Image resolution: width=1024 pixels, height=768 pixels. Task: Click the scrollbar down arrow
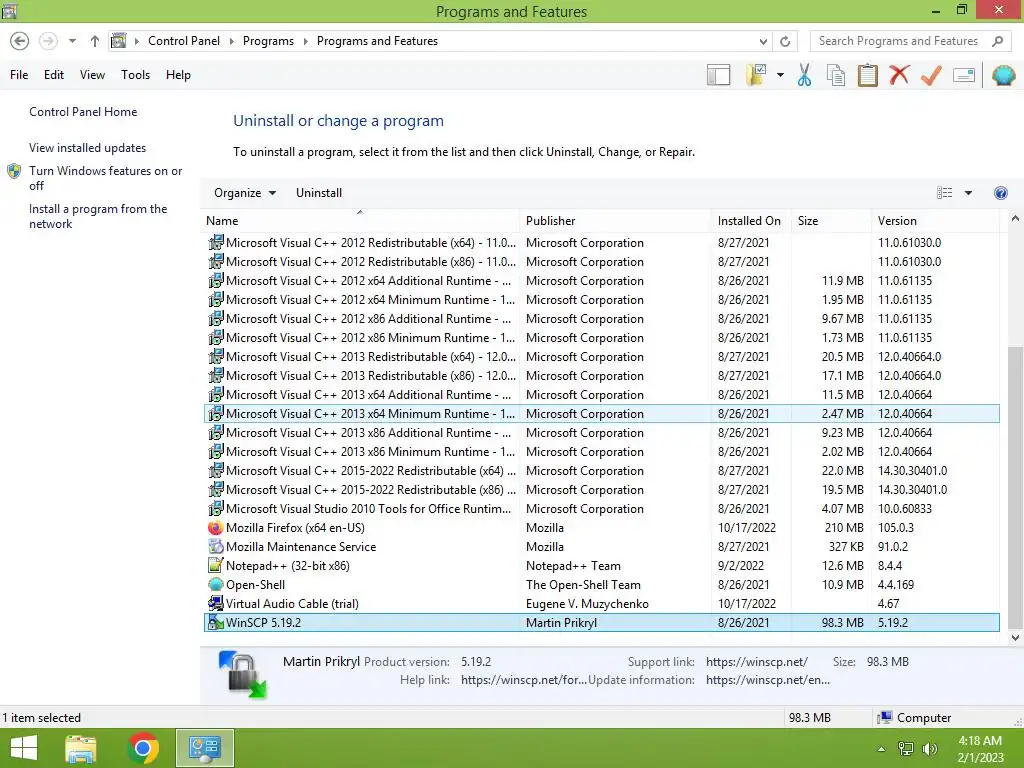click(1015, 638)
